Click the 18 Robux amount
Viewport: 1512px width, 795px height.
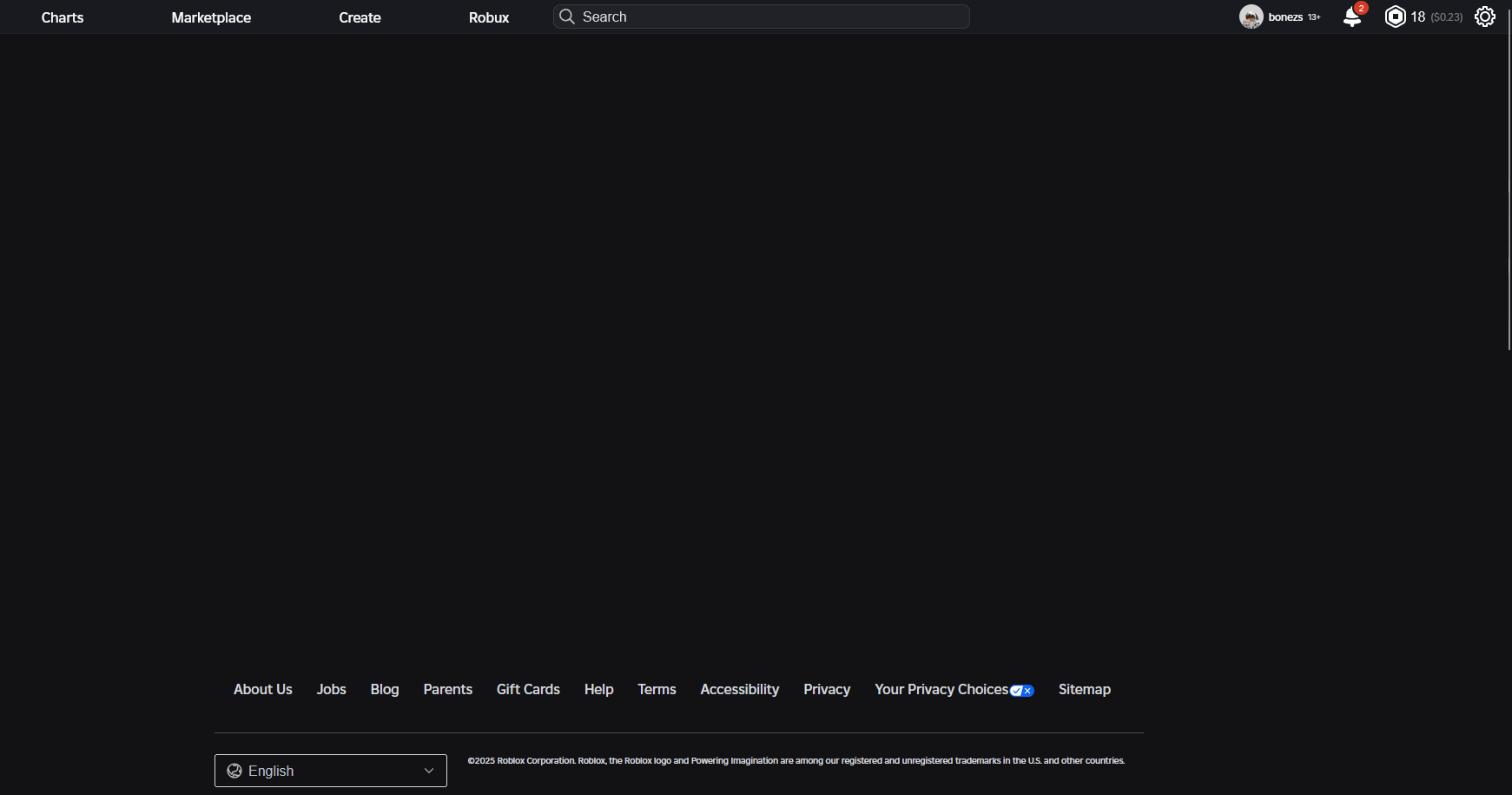tap(1417, 17)
